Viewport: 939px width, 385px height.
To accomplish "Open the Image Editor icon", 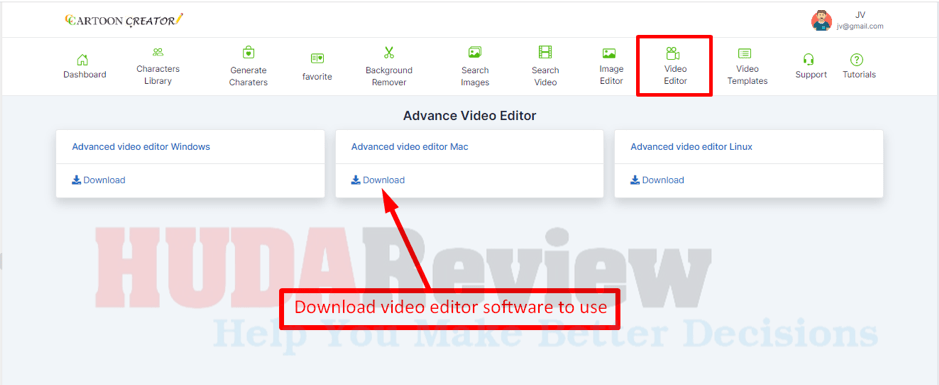I will [609, 53].
